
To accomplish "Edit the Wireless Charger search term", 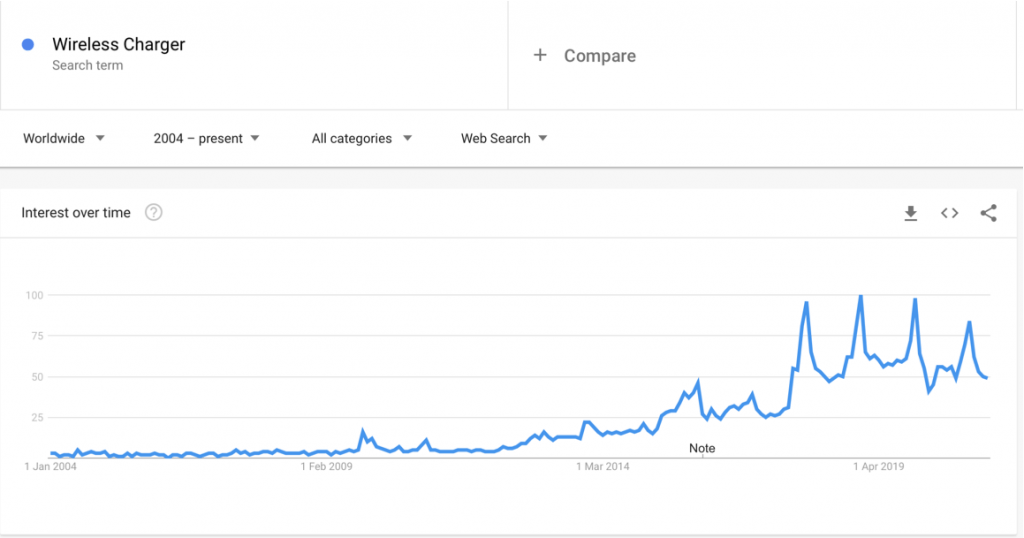I will coord(119,44).
